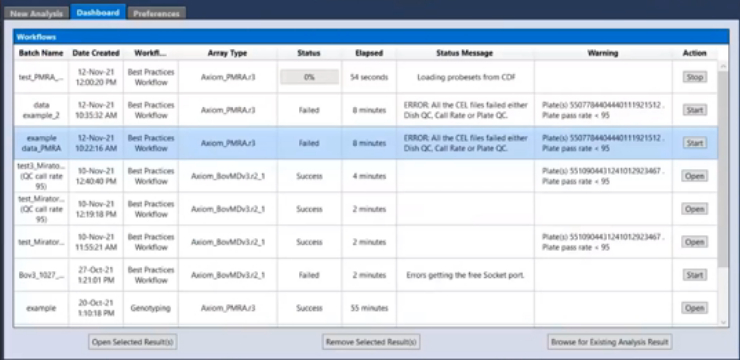The width and height of the screenshot is (740, 360).
Task: Stop the test_PMRA batch analysis
Action: pos(695,77)
